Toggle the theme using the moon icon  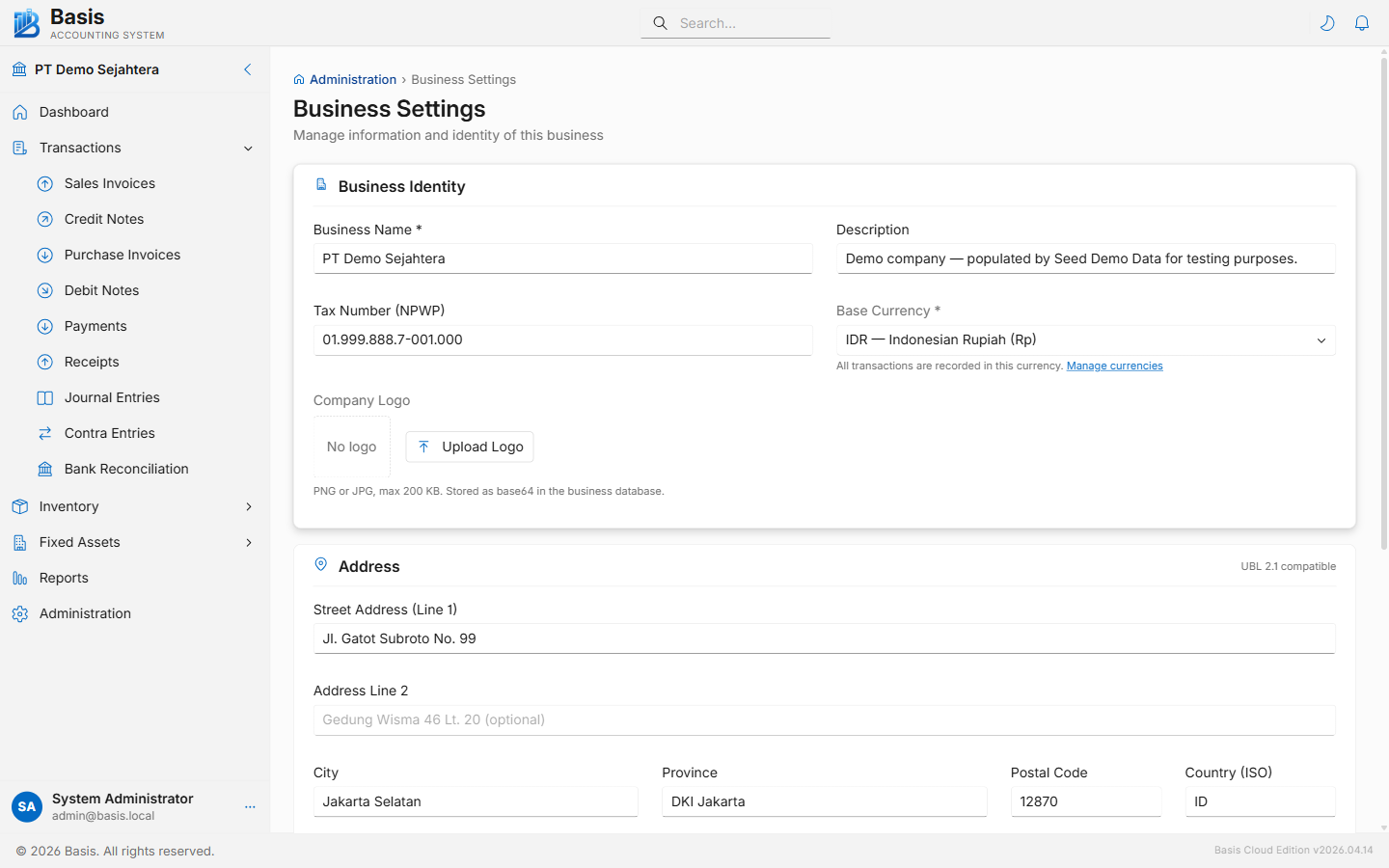click(1327, 22)
